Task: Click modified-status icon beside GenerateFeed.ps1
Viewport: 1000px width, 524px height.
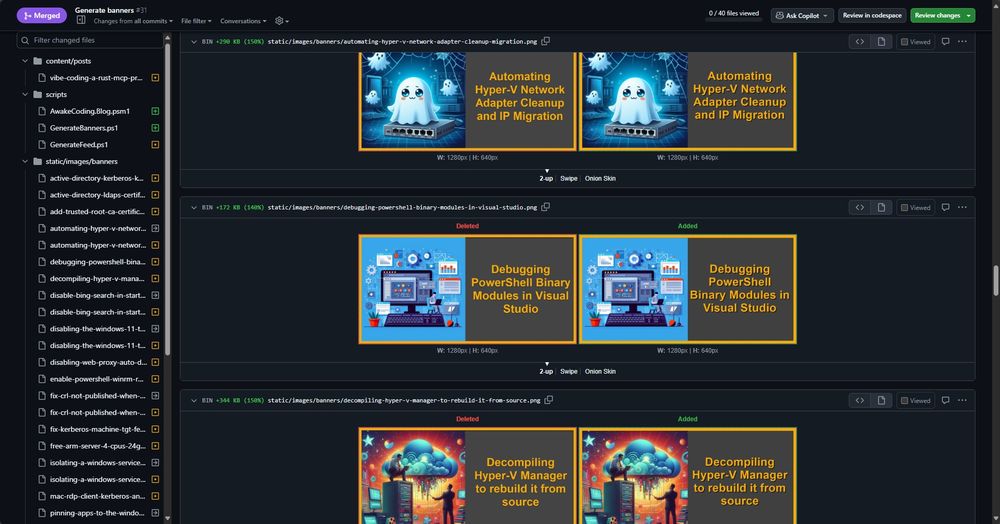Action: point(155,145)
